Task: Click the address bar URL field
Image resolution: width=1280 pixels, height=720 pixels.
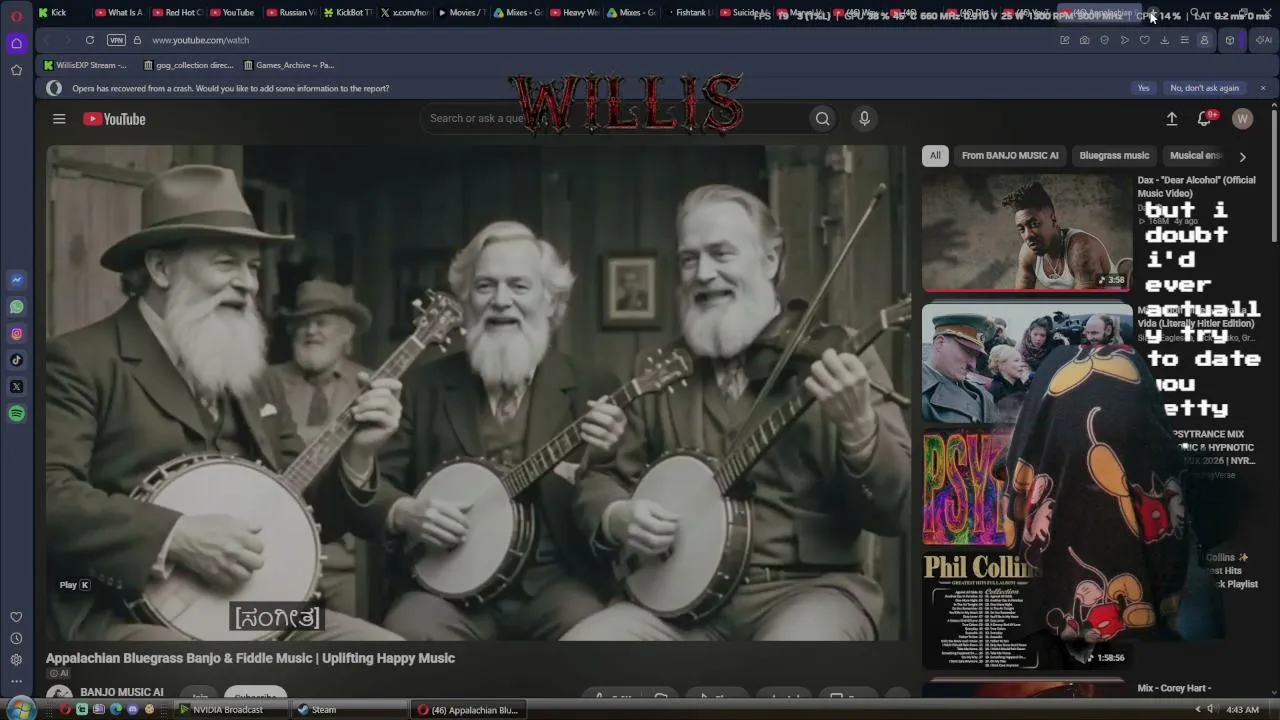Action: click(600, 40)
